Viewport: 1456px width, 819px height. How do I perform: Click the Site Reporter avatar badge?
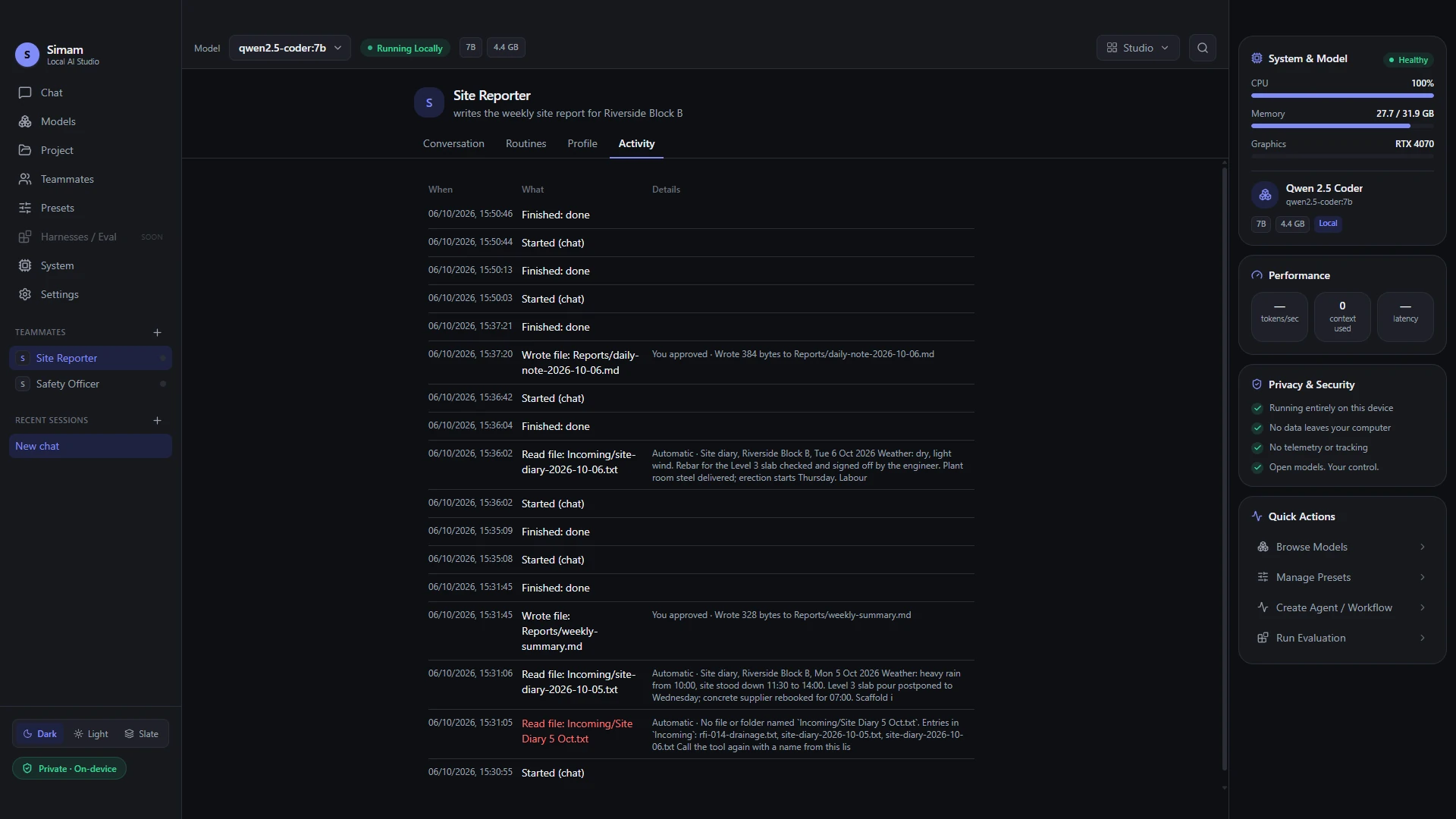429,102
